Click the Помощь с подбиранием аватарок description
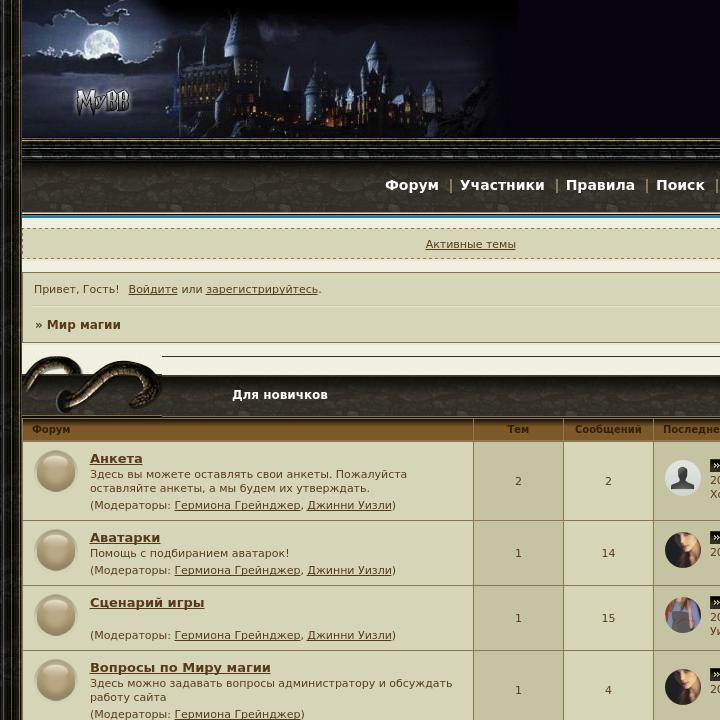Viewport: 720px width, 720px height. pos(189,553)
